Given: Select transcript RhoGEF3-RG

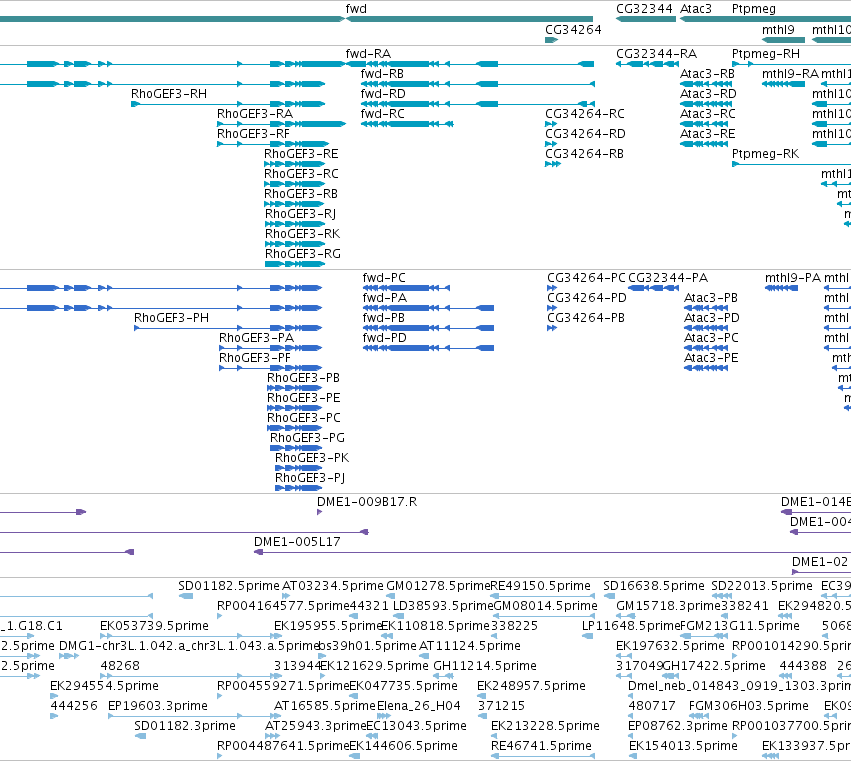Looking at the screenshot, I should (295, 265).
